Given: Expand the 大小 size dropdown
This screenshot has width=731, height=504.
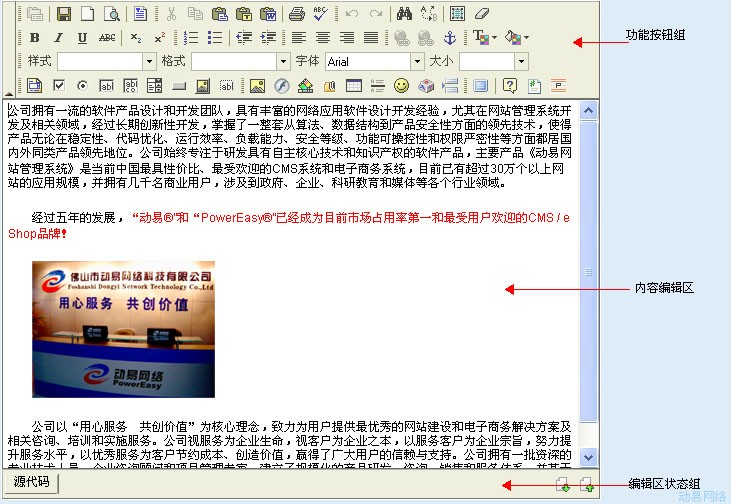Looking at the screenshot, I should click(x=521, y=61).
